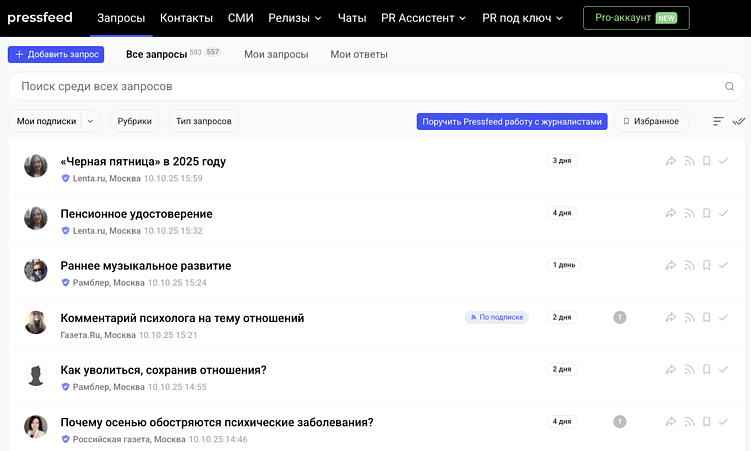The image size is (751, 451).
Task: Expand the Релизы dropdown menu
Action: tap(295, 18)
